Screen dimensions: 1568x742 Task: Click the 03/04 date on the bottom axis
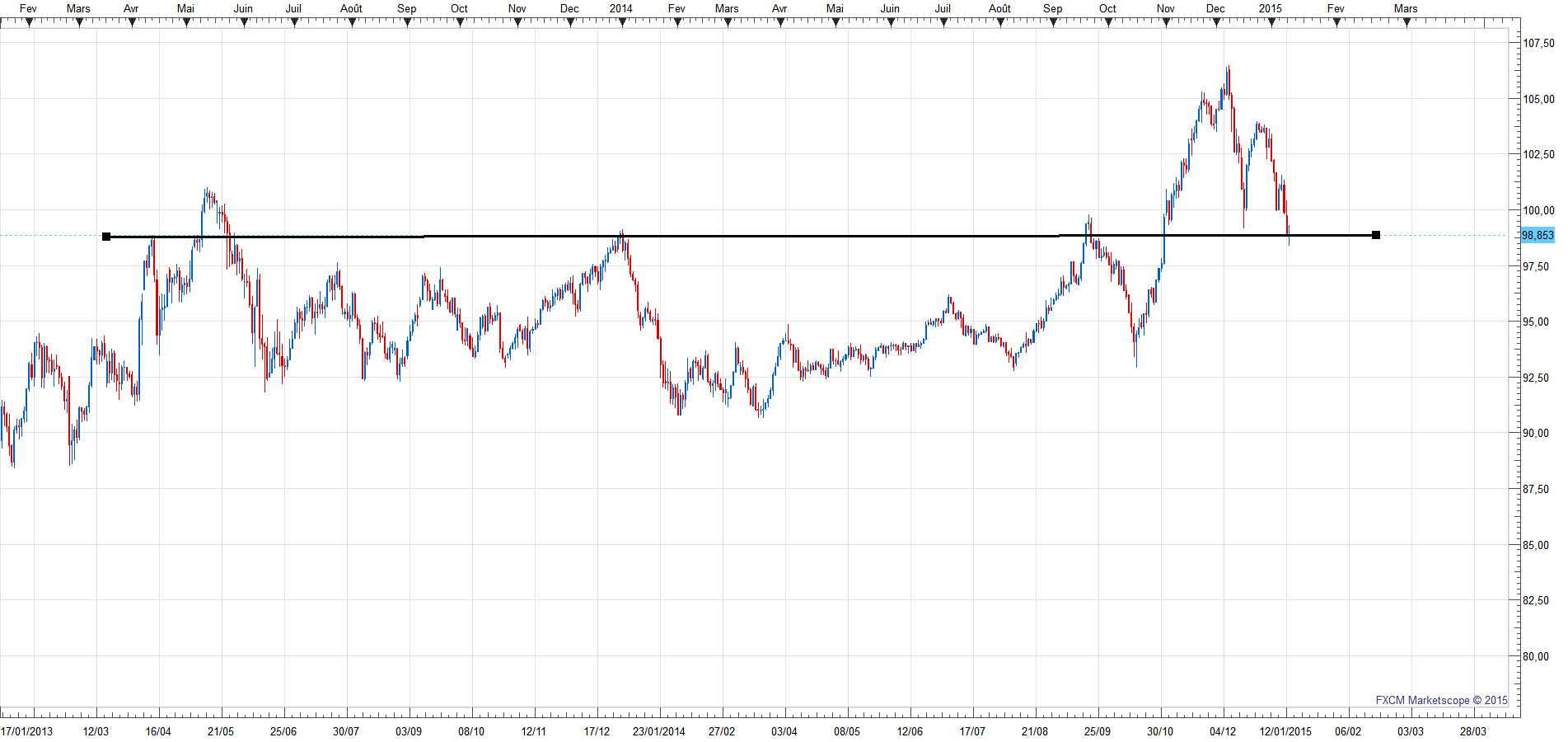coord(784,731)
